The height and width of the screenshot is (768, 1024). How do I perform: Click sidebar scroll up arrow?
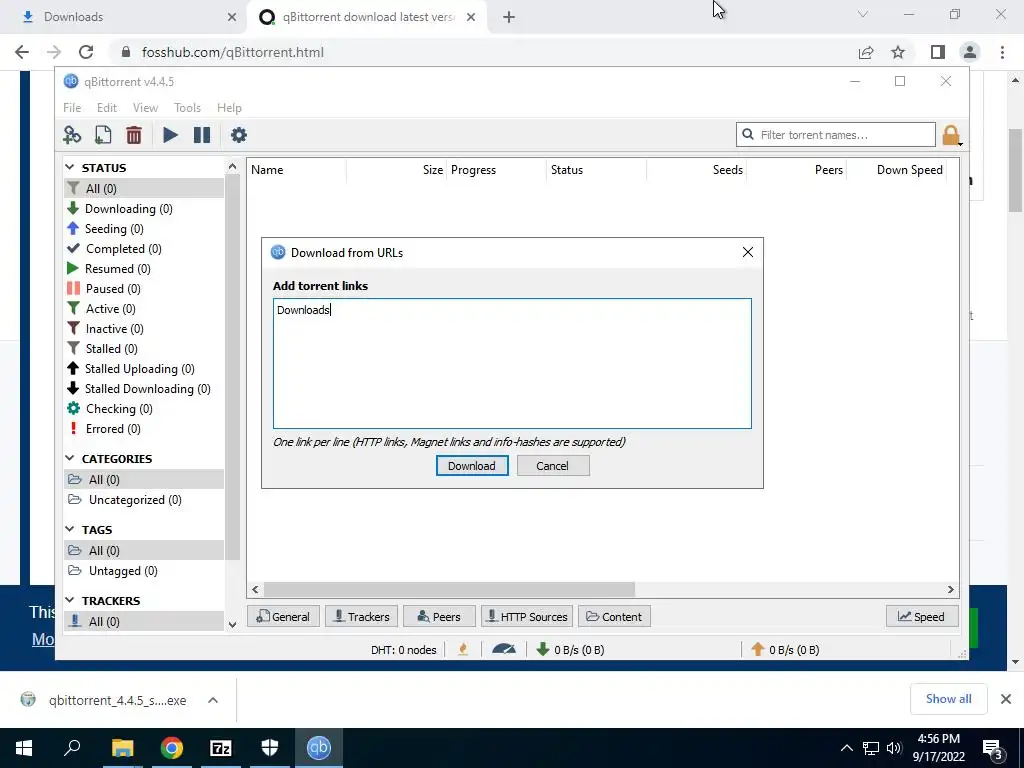[x=232, y=167]
